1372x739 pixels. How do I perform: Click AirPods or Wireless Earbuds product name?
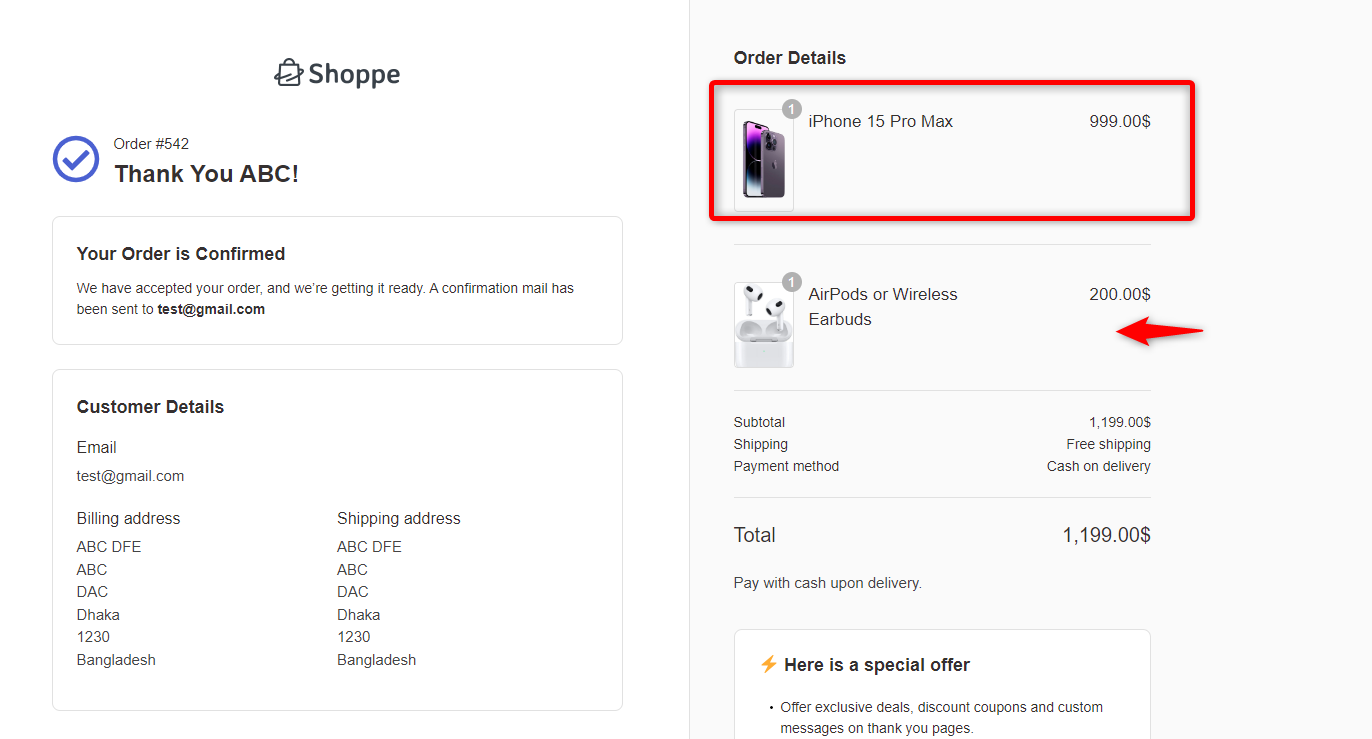[883, 307]
